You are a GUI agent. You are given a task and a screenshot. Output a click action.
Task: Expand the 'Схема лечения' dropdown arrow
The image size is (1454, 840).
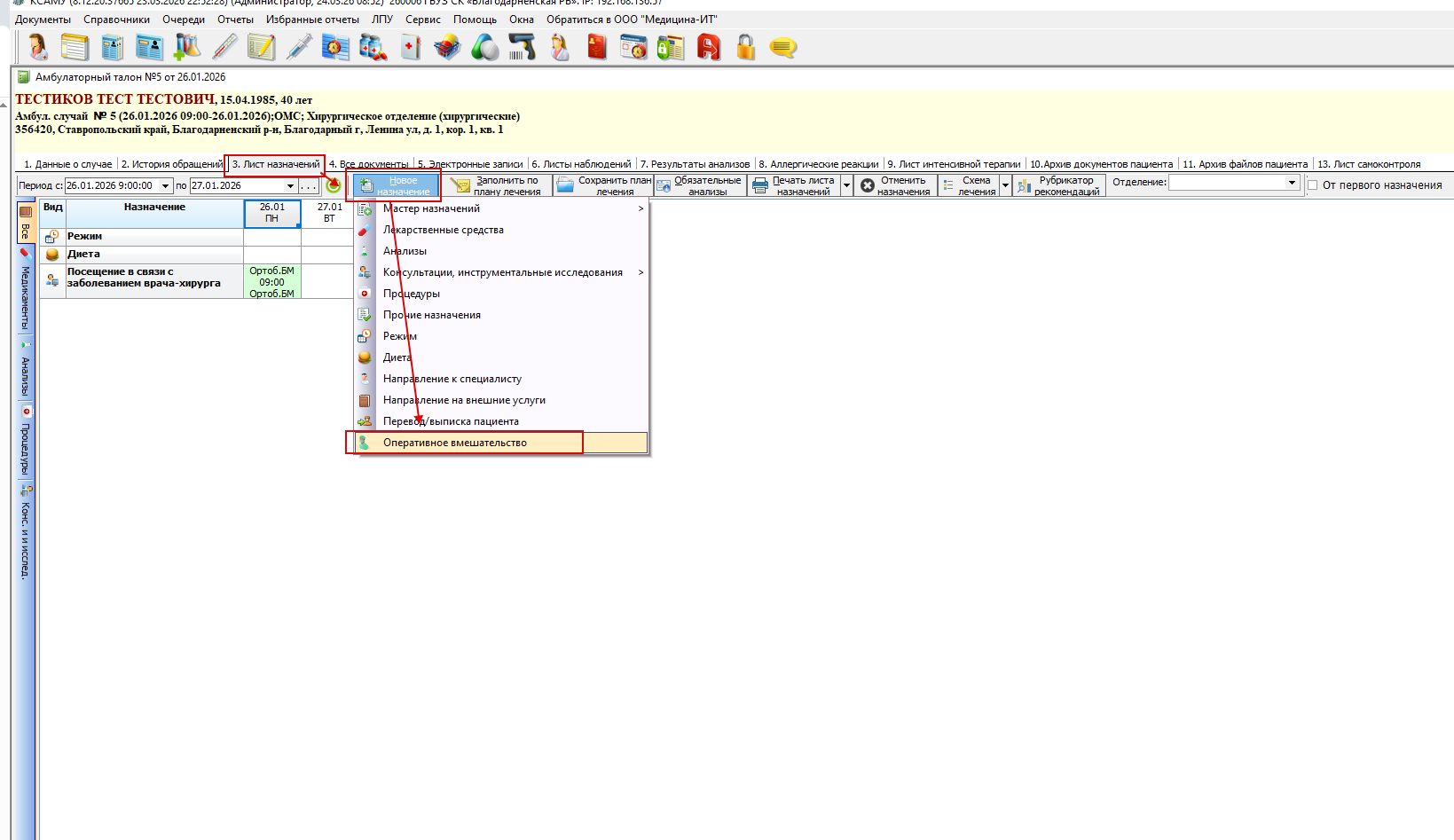[x=1005, y=185]
